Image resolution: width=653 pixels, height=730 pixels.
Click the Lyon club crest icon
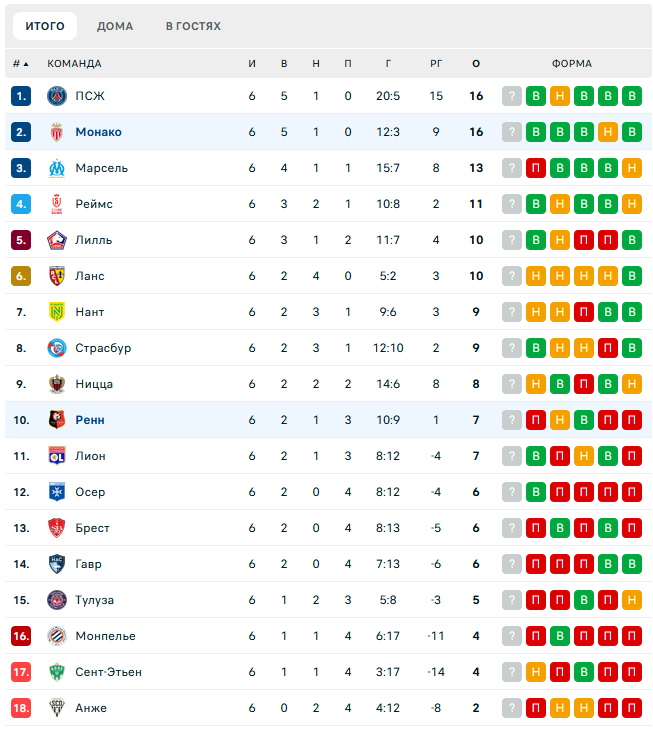coord(56,456)
